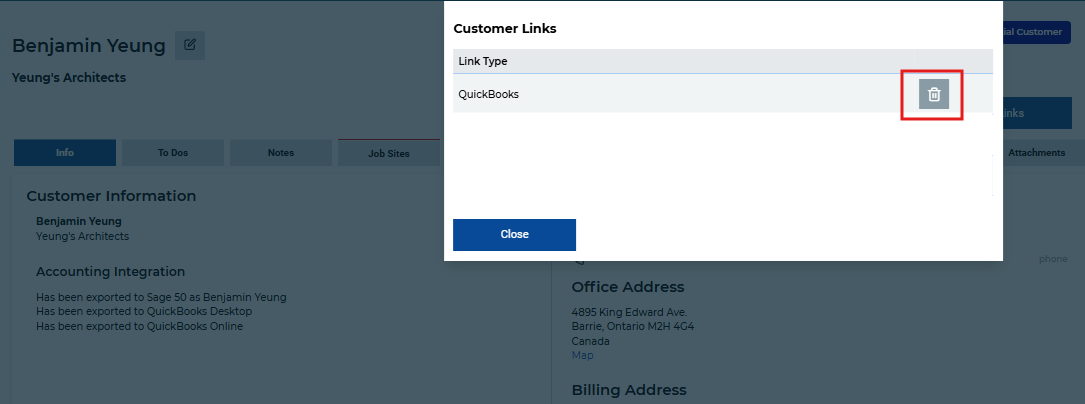The image size is (1085, 404).
Task: Close the Customer Links dialog
Action: coord(514,235)
